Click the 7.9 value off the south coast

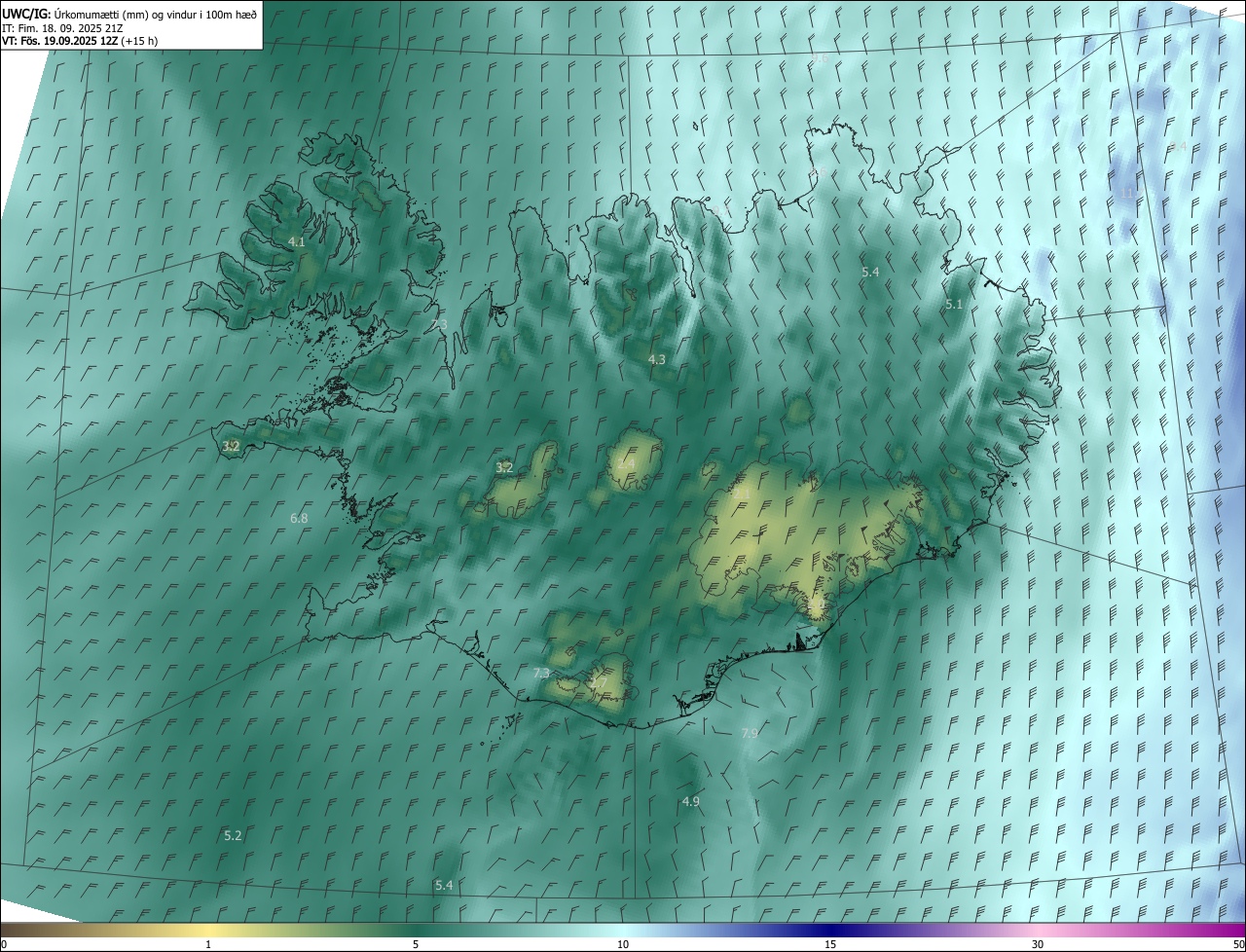pos(750,733)
